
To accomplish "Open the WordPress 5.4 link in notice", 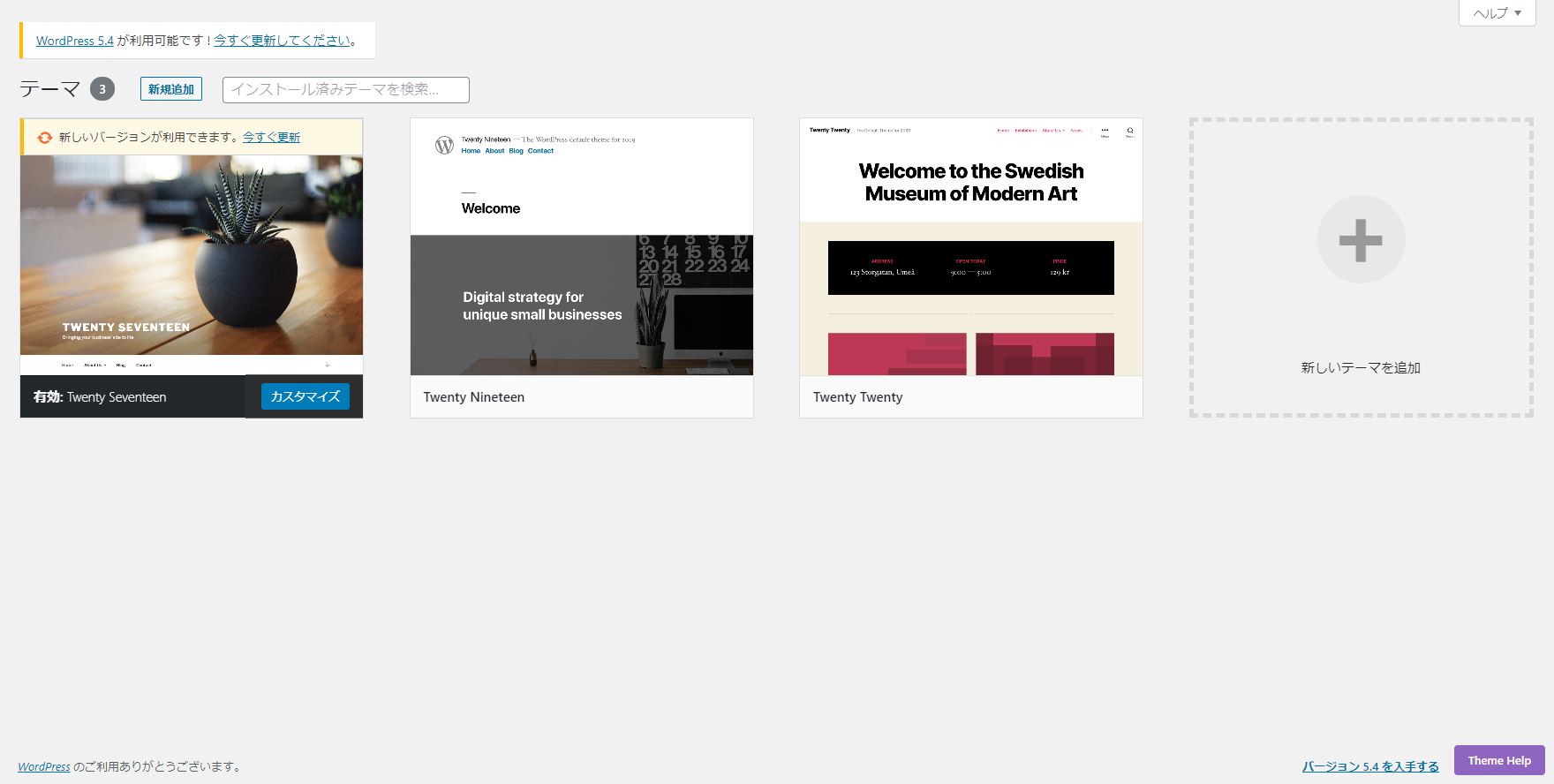I will coord(75,41).
